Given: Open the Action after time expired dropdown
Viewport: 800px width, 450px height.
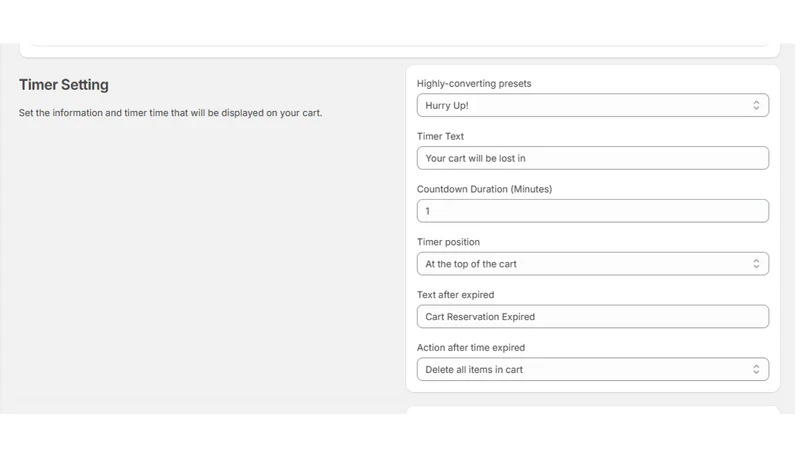Looking at the screenshot, I should [x=592, y=369].
